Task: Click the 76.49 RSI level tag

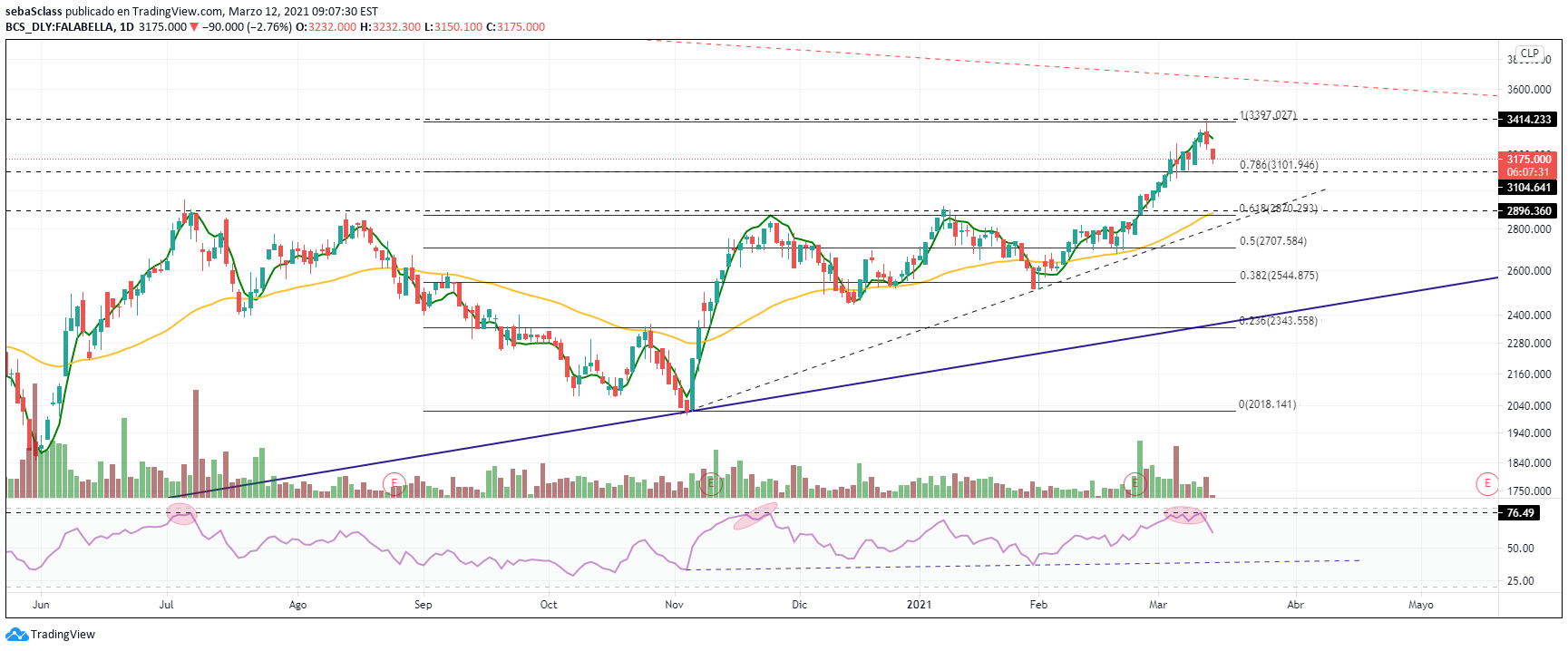Action: tap(1520, 513)
